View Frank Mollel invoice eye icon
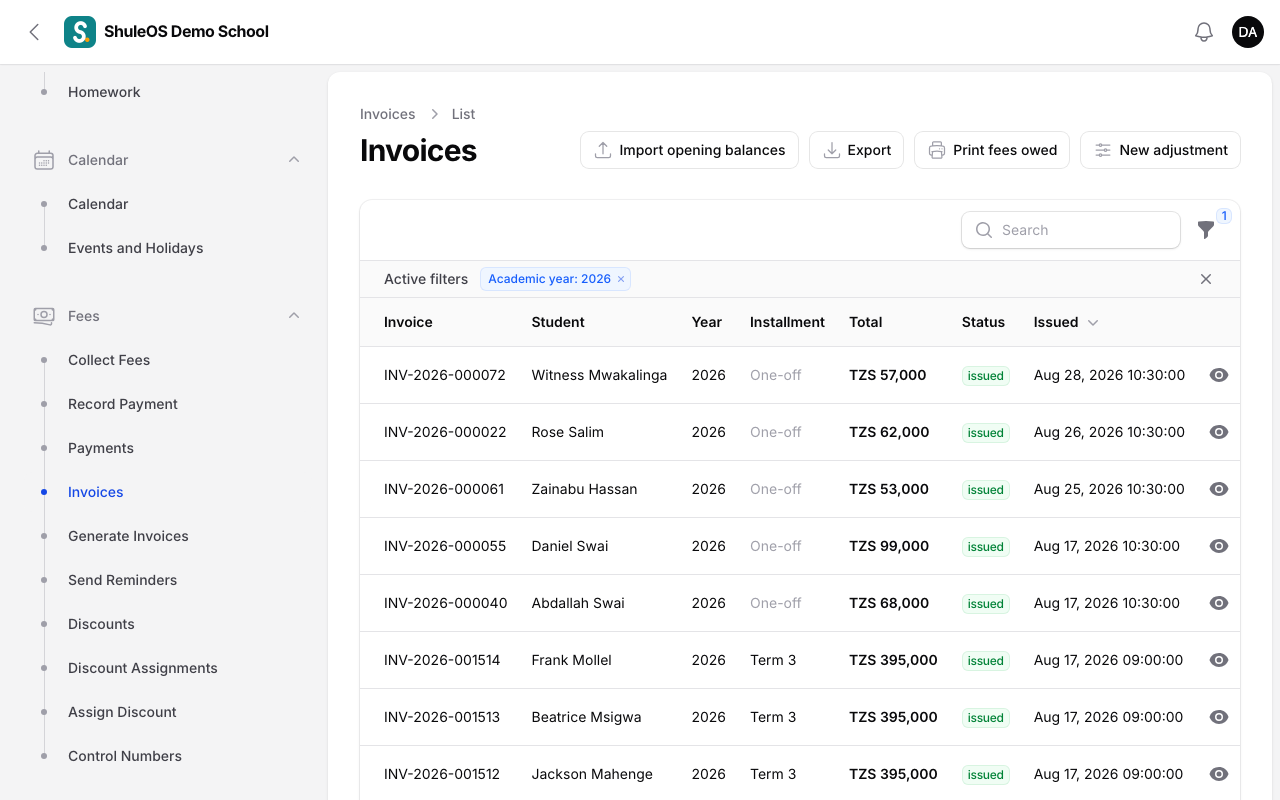Screen dimensions: 1280x800 [1218, 660]
